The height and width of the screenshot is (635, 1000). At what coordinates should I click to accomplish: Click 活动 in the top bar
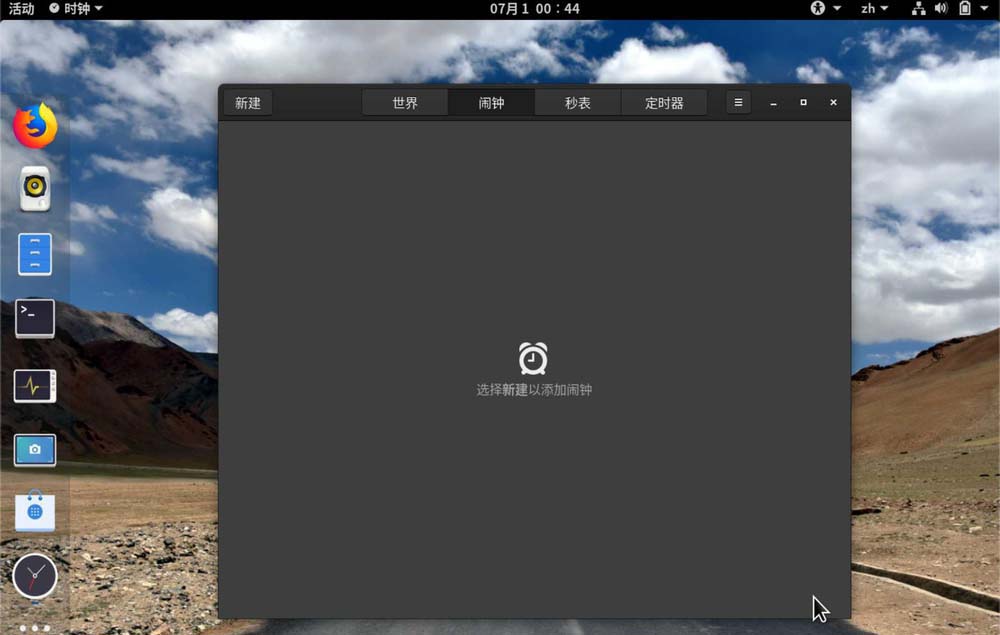[21, 9]
